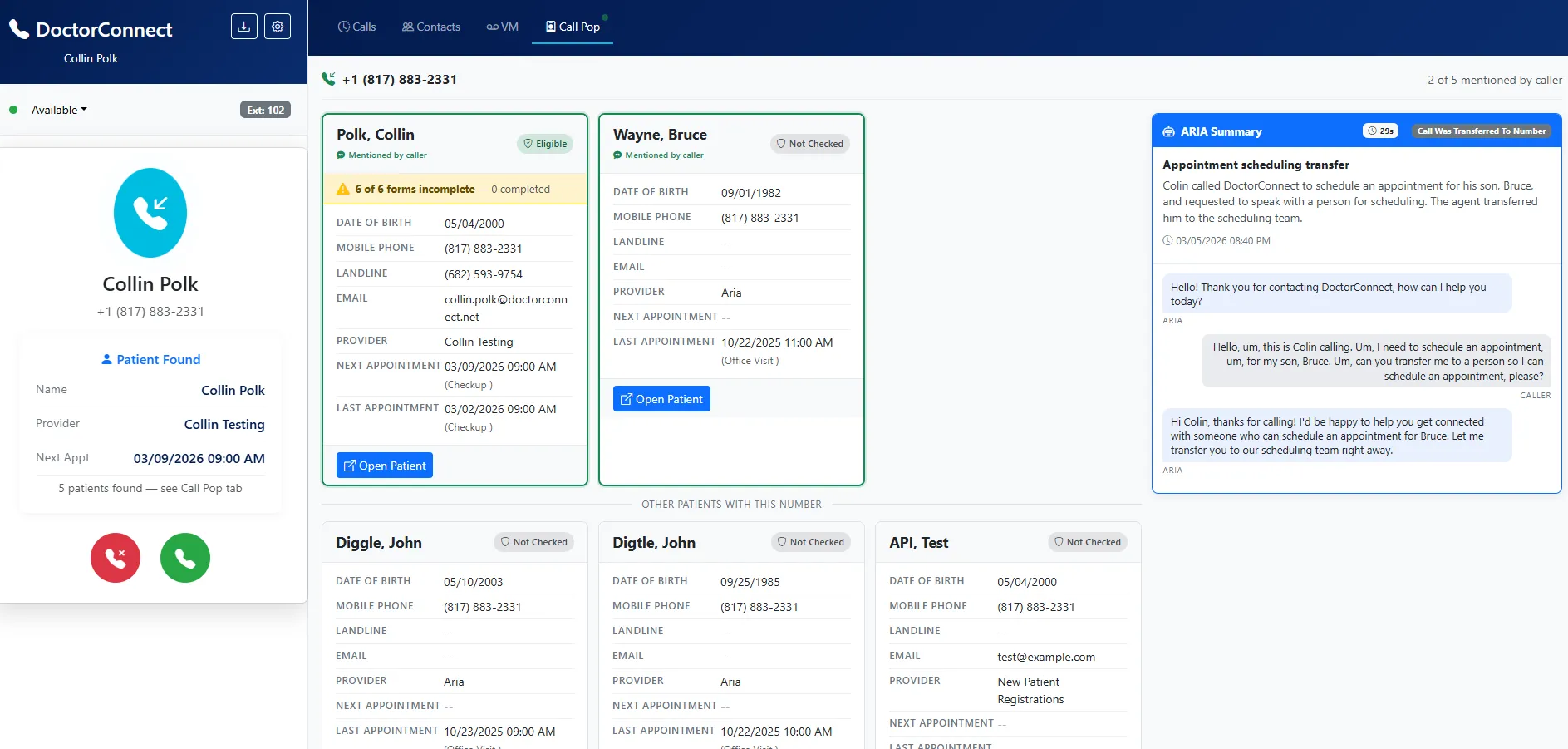This screenshot has width=1568, height=749.
Task: Answer the call with green button
Action: pyautogui.click(x=185, y=558)
